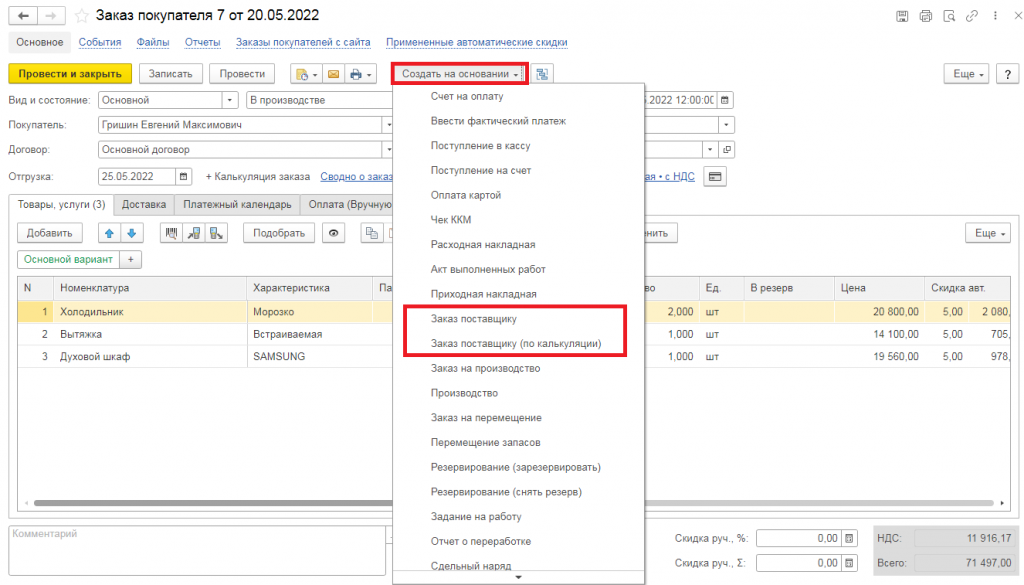Click the printer icon top right

pyautogui.click(x=925, y=16)
